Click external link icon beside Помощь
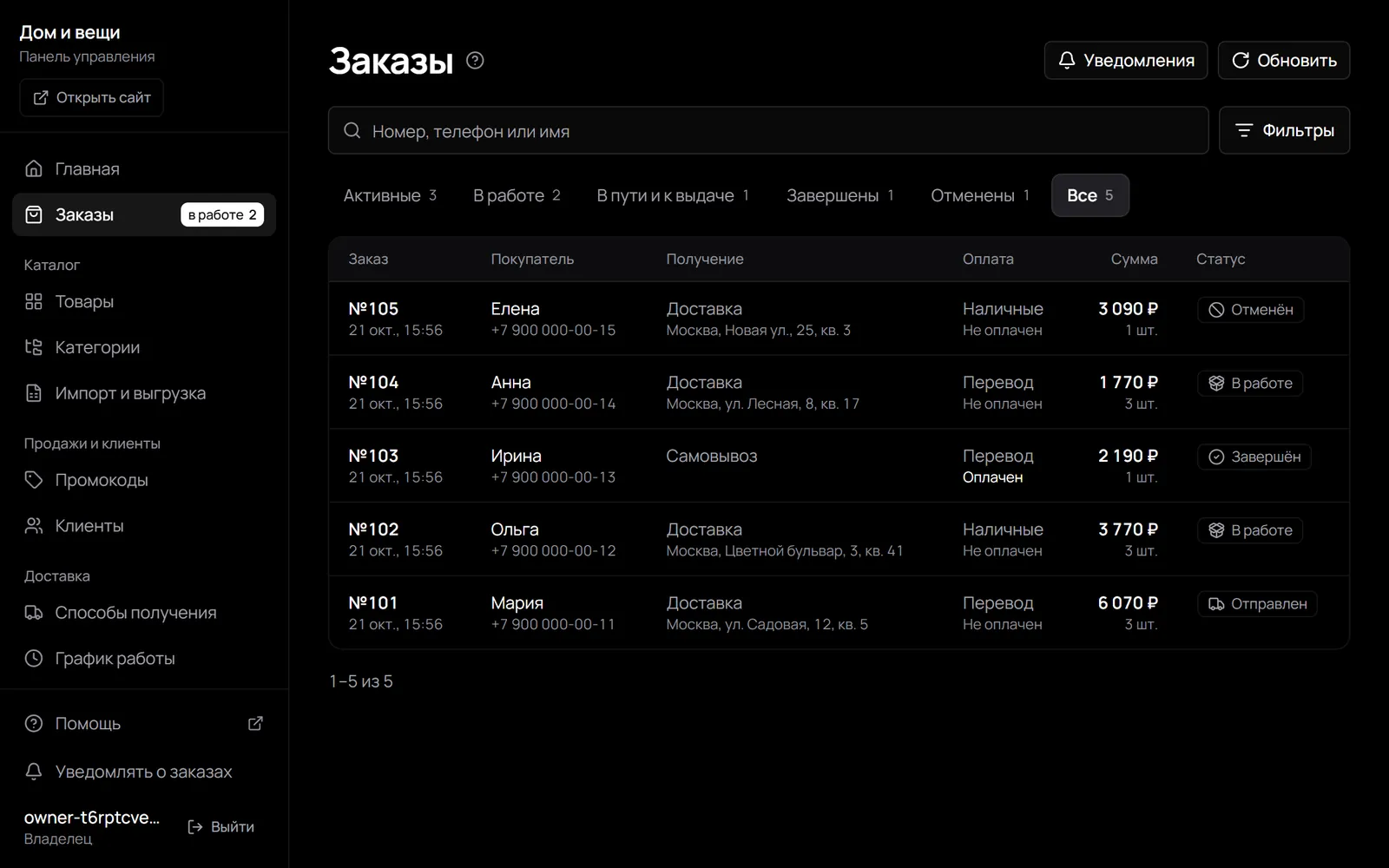The height and width of the screenshot is (868, 1389). pos(255,723)
